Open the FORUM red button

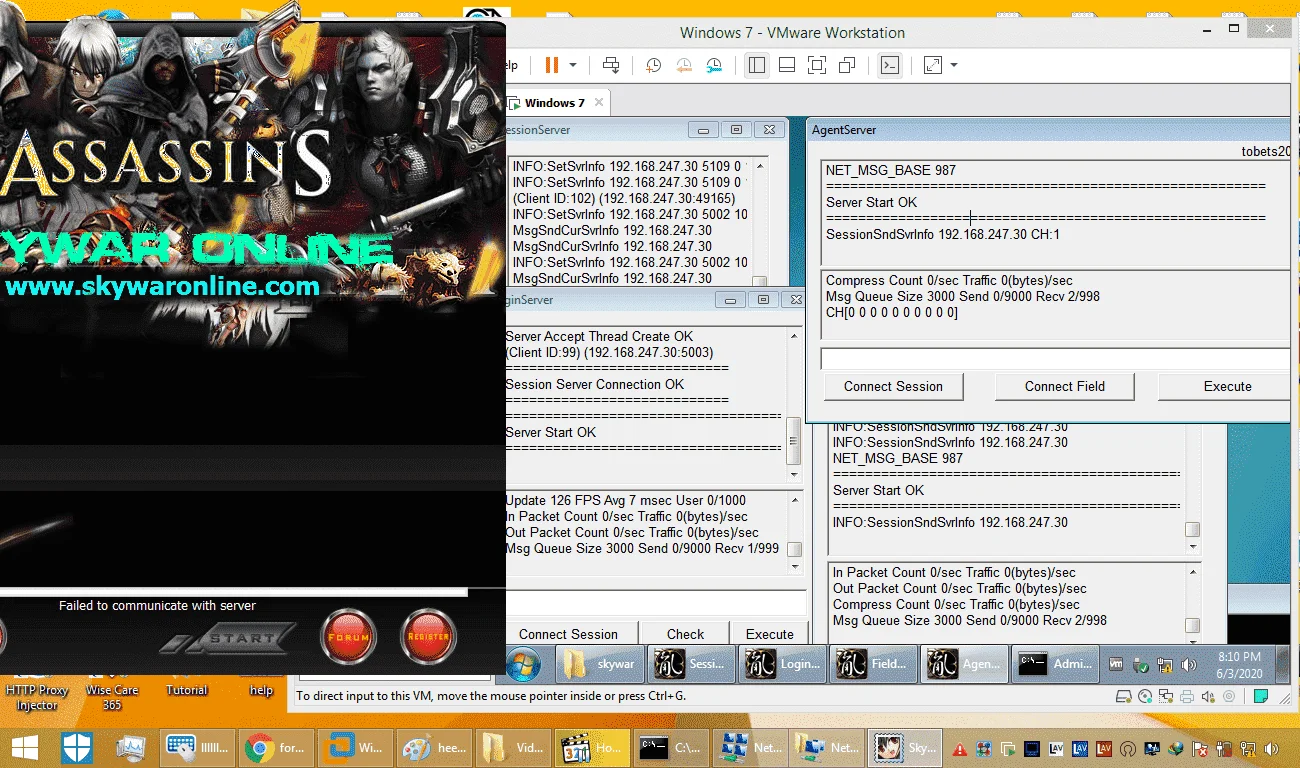tap(348, 637)
